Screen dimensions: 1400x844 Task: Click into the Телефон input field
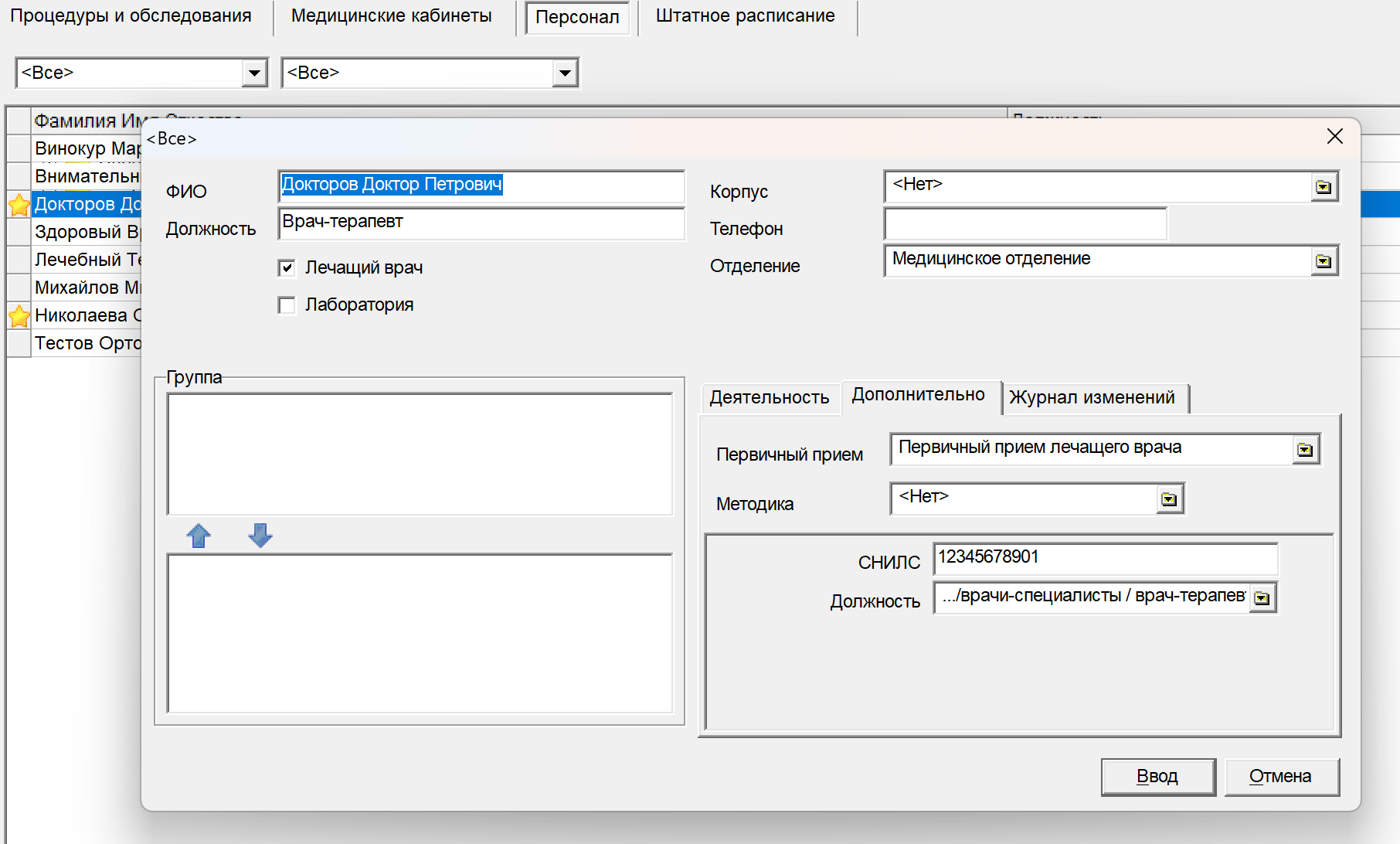[1025, 225]
